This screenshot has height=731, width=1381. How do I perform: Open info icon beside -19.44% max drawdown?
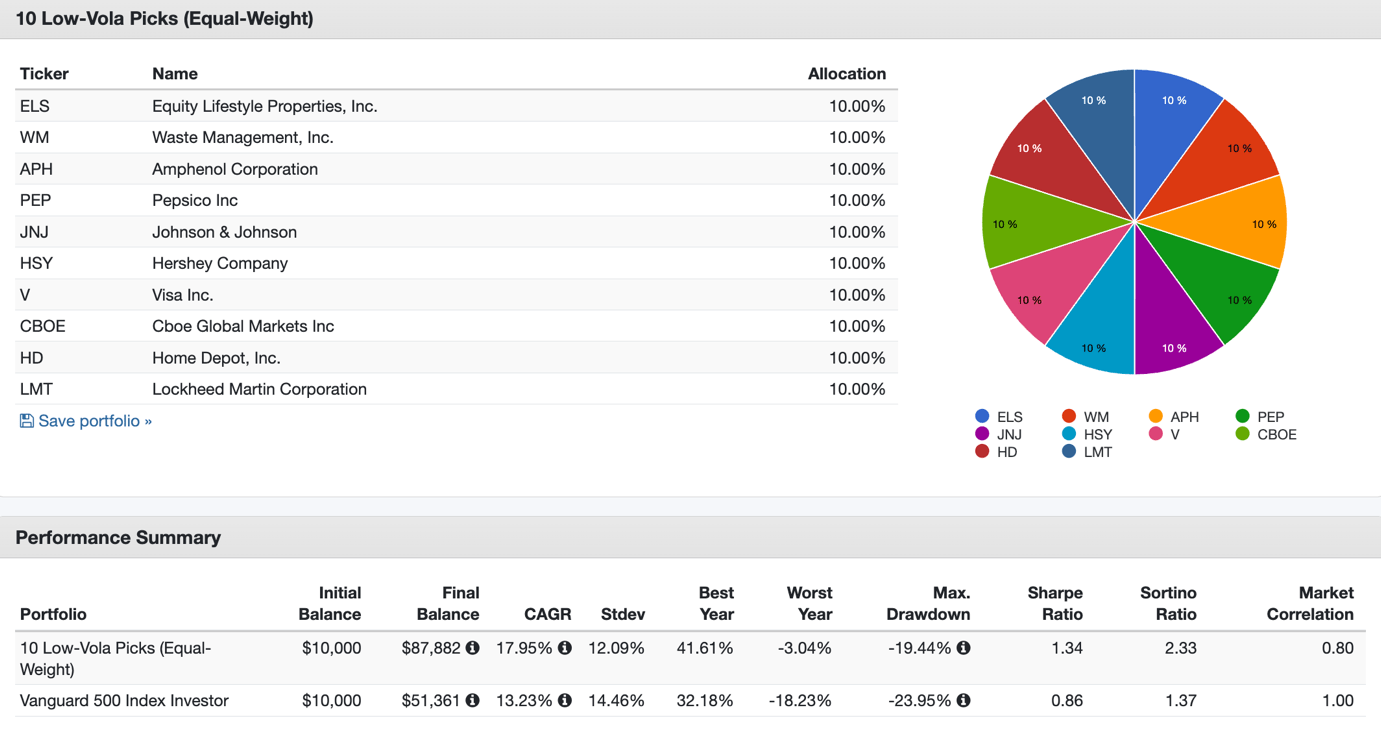point(963,648)
